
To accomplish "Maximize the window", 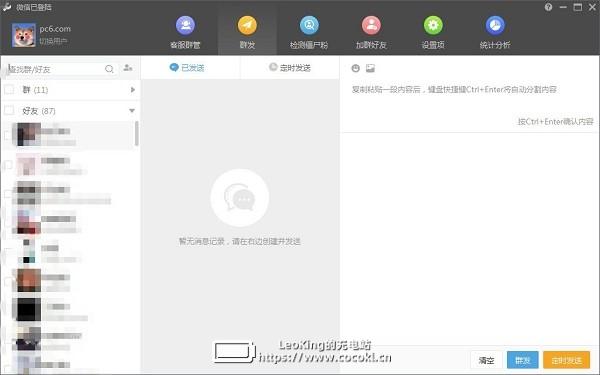I will point(578,7).
